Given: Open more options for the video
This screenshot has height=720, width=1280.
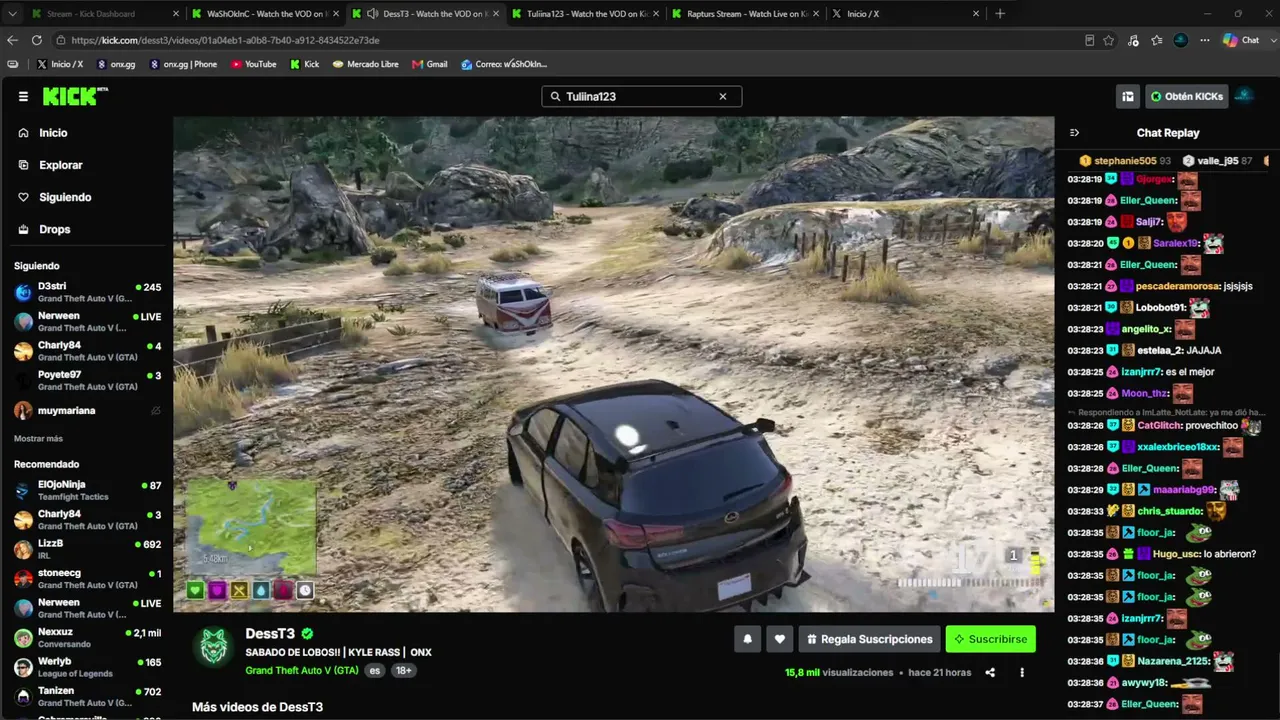Looking at the screenshot, I should (1022, 673).
